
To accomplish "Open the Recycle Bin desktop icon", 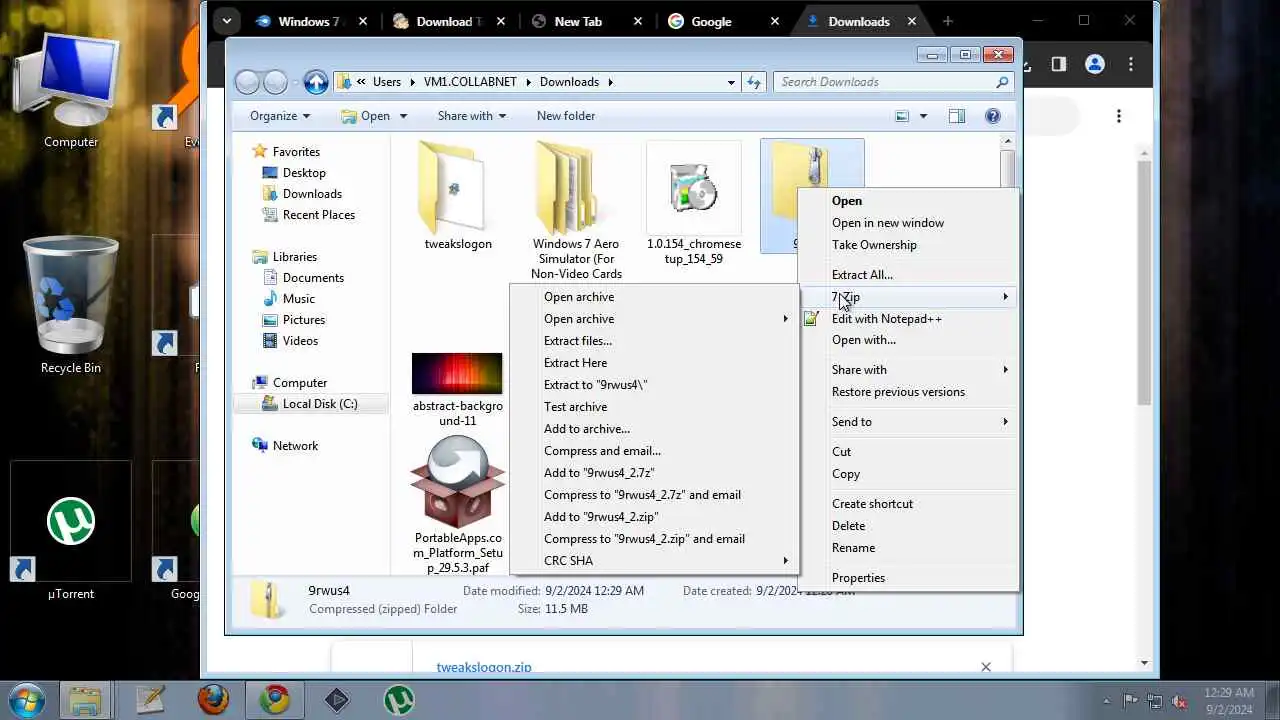I will tap(70, 305).
